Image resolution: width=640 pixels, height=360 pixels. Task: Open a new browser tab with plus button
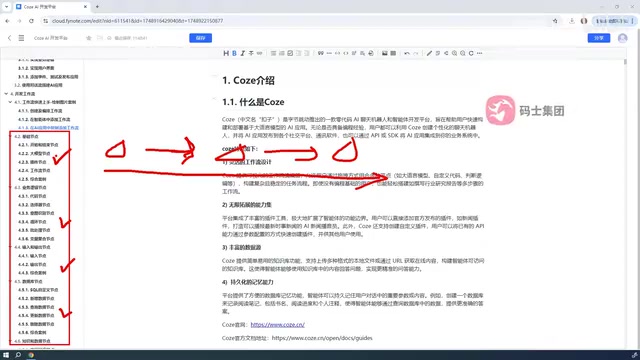(x=97, y=7)
